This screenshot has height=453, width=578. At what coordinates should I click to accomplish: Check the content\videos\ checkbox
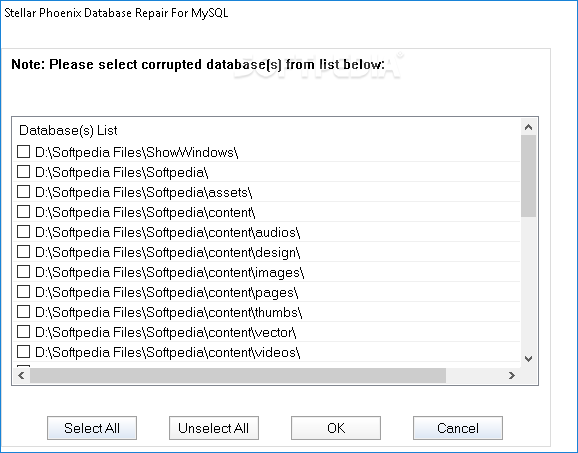click(24, 352)
